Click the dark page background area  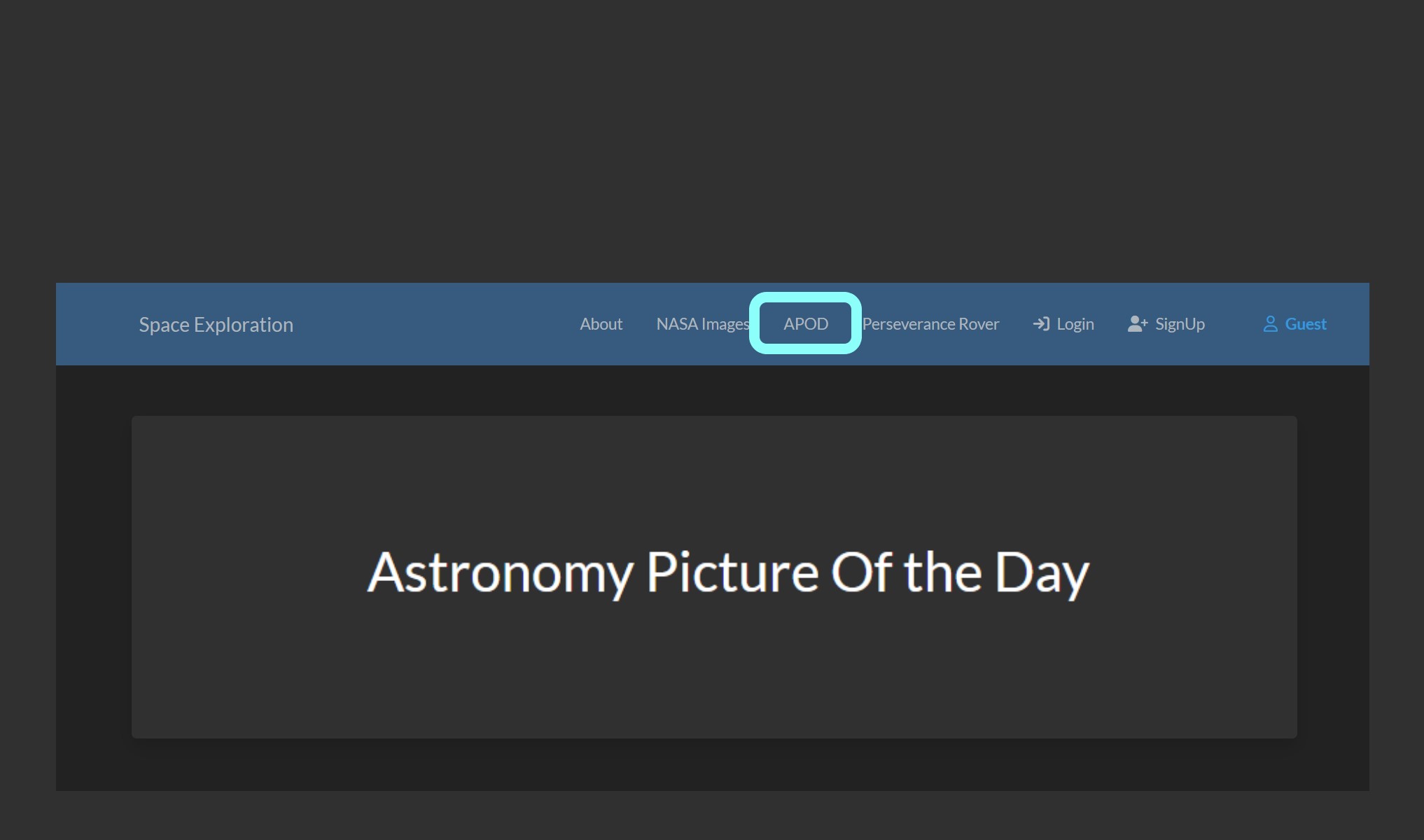700,140
